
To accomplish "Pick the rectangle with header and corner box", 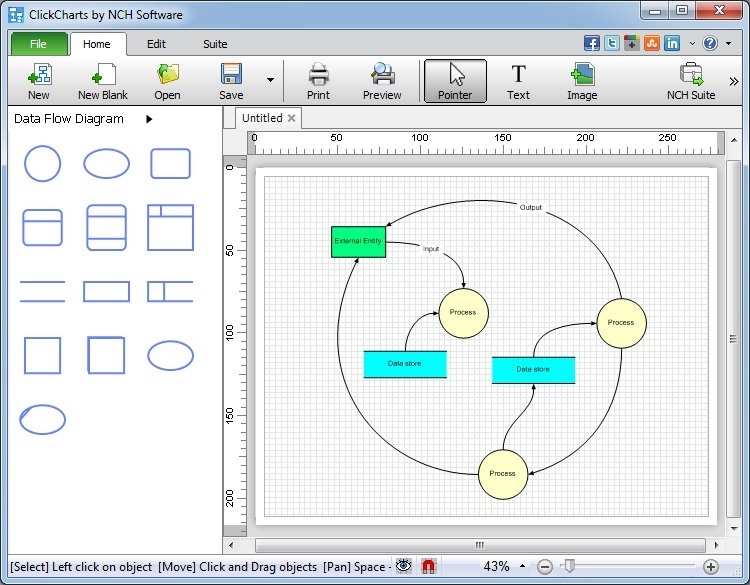I will 170,228.
